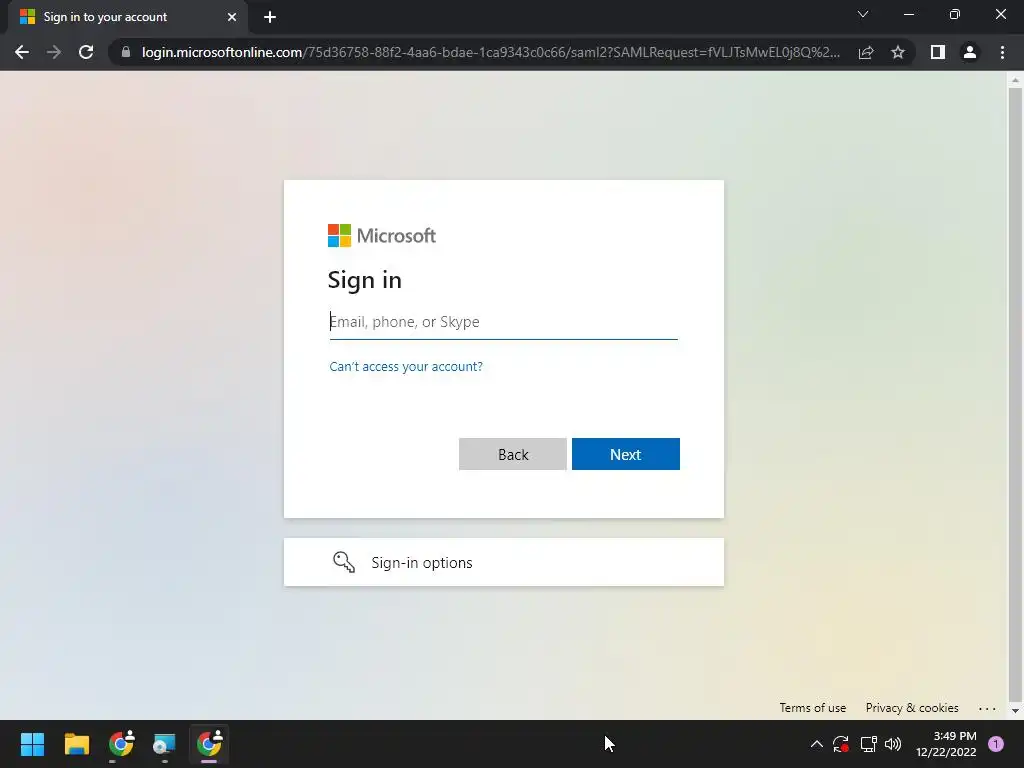Open Chrome's three-dot menu

1002,52
